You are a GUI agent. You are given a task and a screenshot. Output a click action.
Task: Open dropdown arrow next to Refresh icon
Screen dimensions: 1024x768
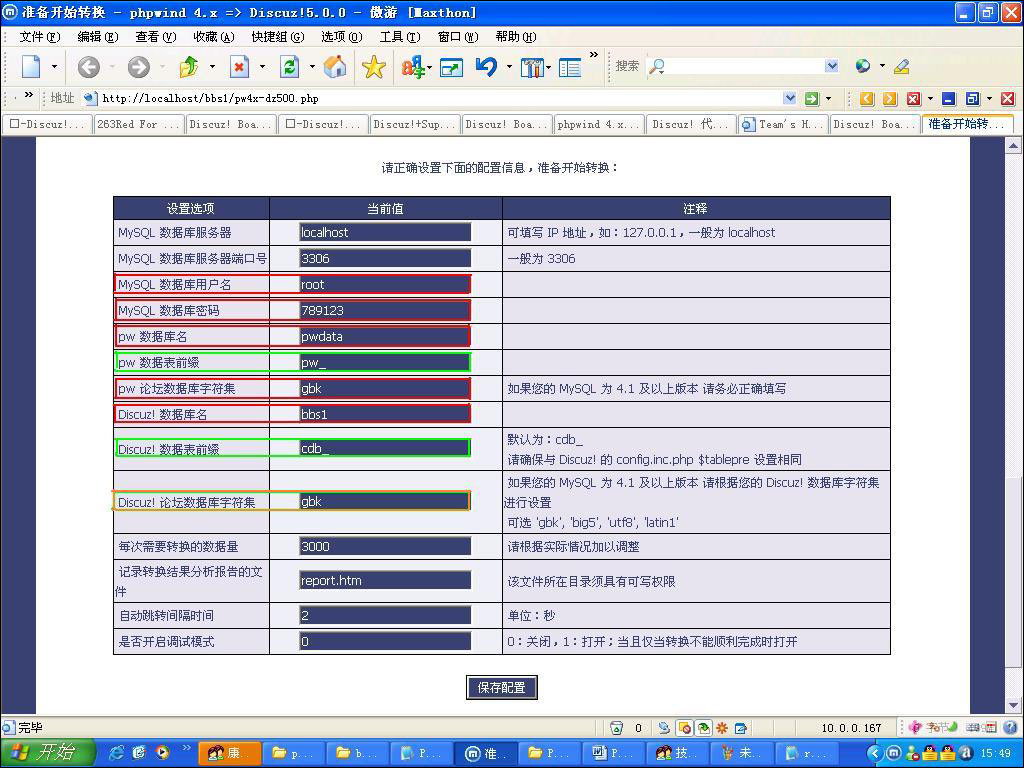pyautogui.click(x=312, y=67)
